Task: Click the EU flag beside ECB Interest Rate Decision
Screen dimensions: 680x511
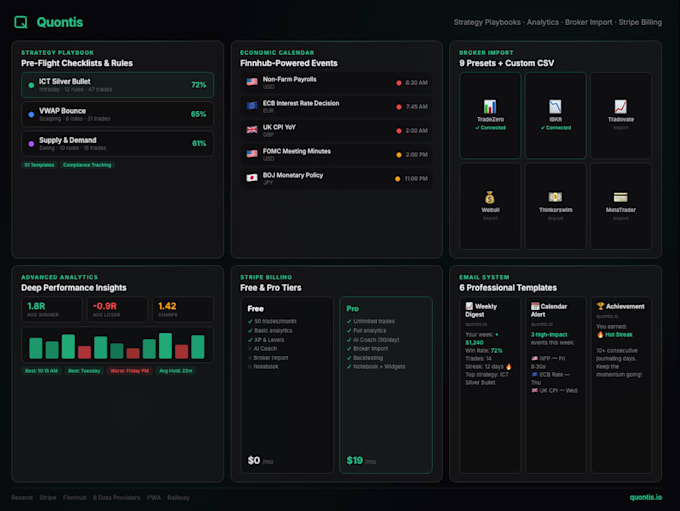Action: 252,106
